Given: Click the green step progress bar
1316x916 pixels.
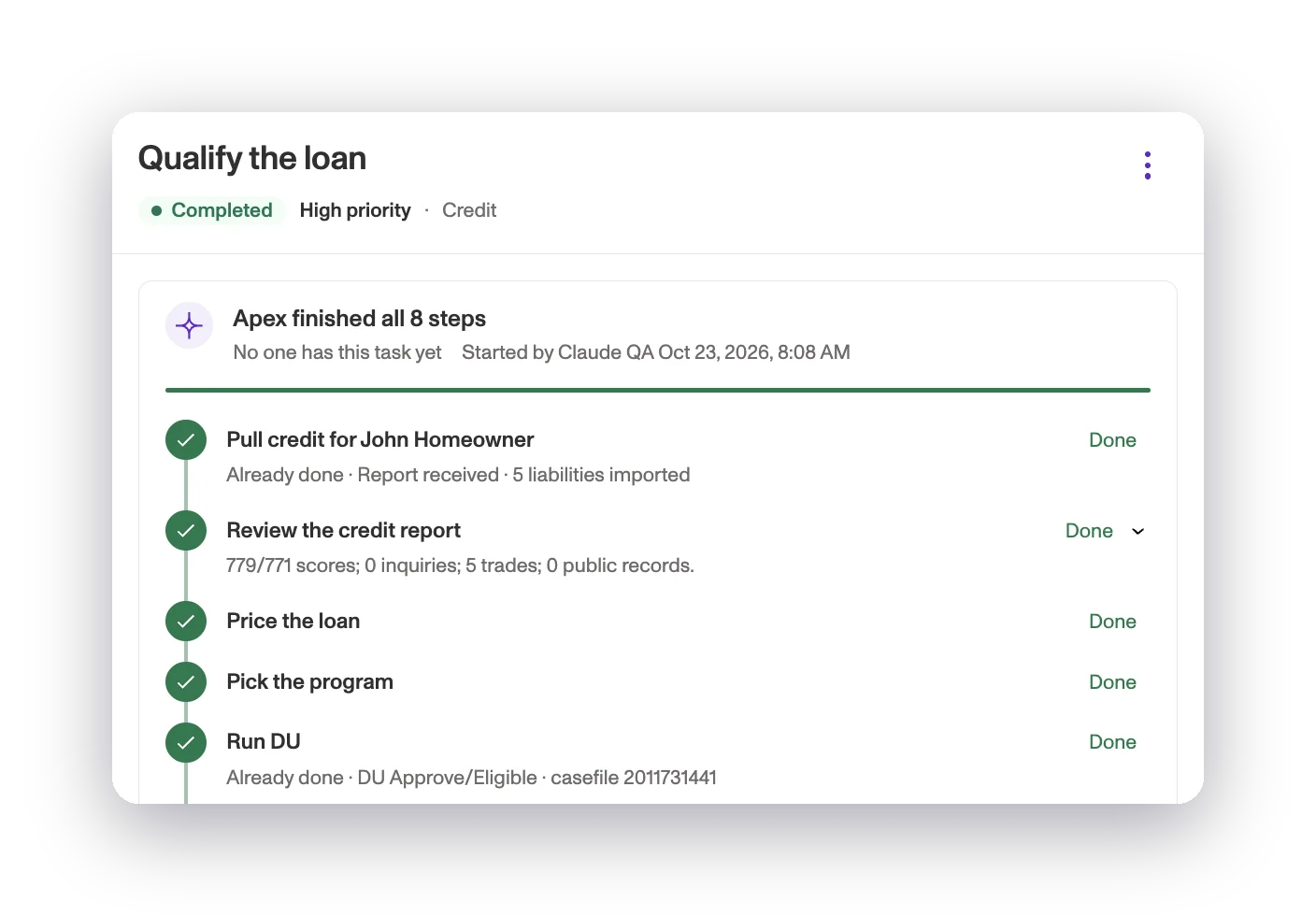Looking at the screenshot, I should click(x=658, y=390).
